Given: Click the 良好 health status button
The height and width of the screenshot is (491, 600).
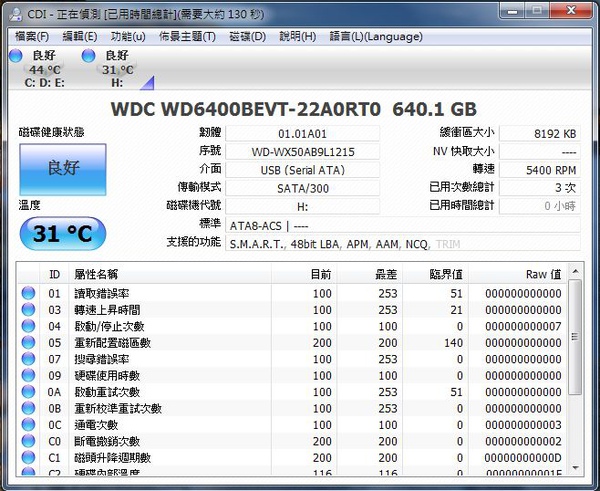Looking at the screenshot, I should click(x=63, y=169).
